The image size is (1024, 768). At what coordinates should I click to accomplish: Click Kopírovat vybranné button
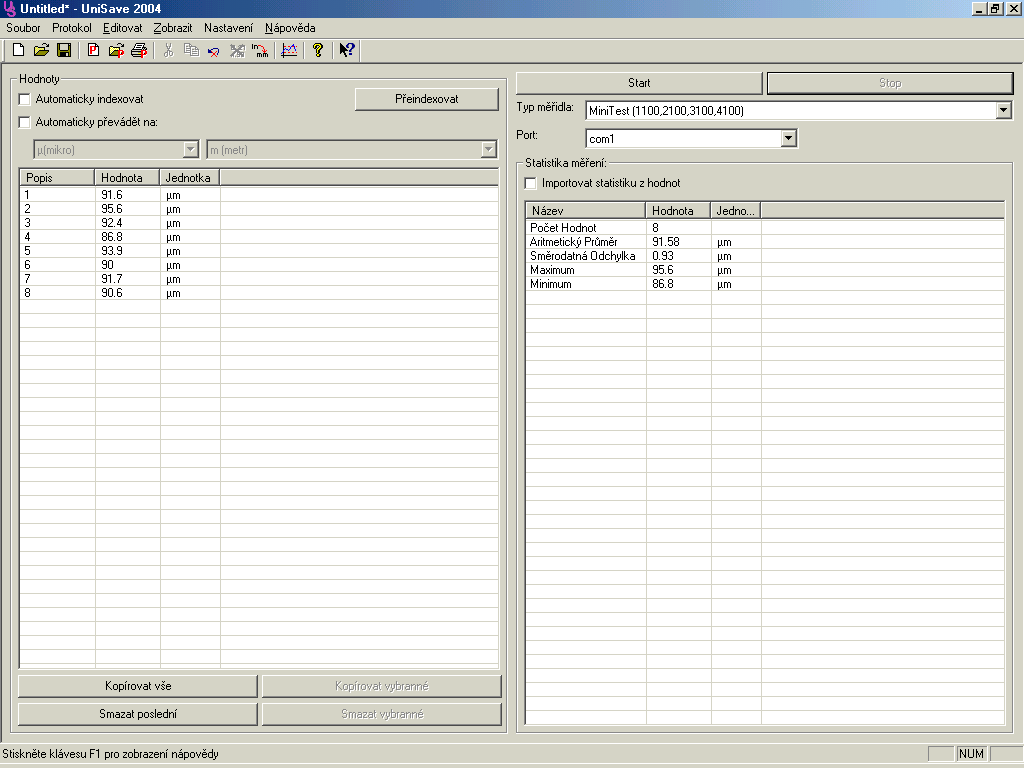click(382, 686)
